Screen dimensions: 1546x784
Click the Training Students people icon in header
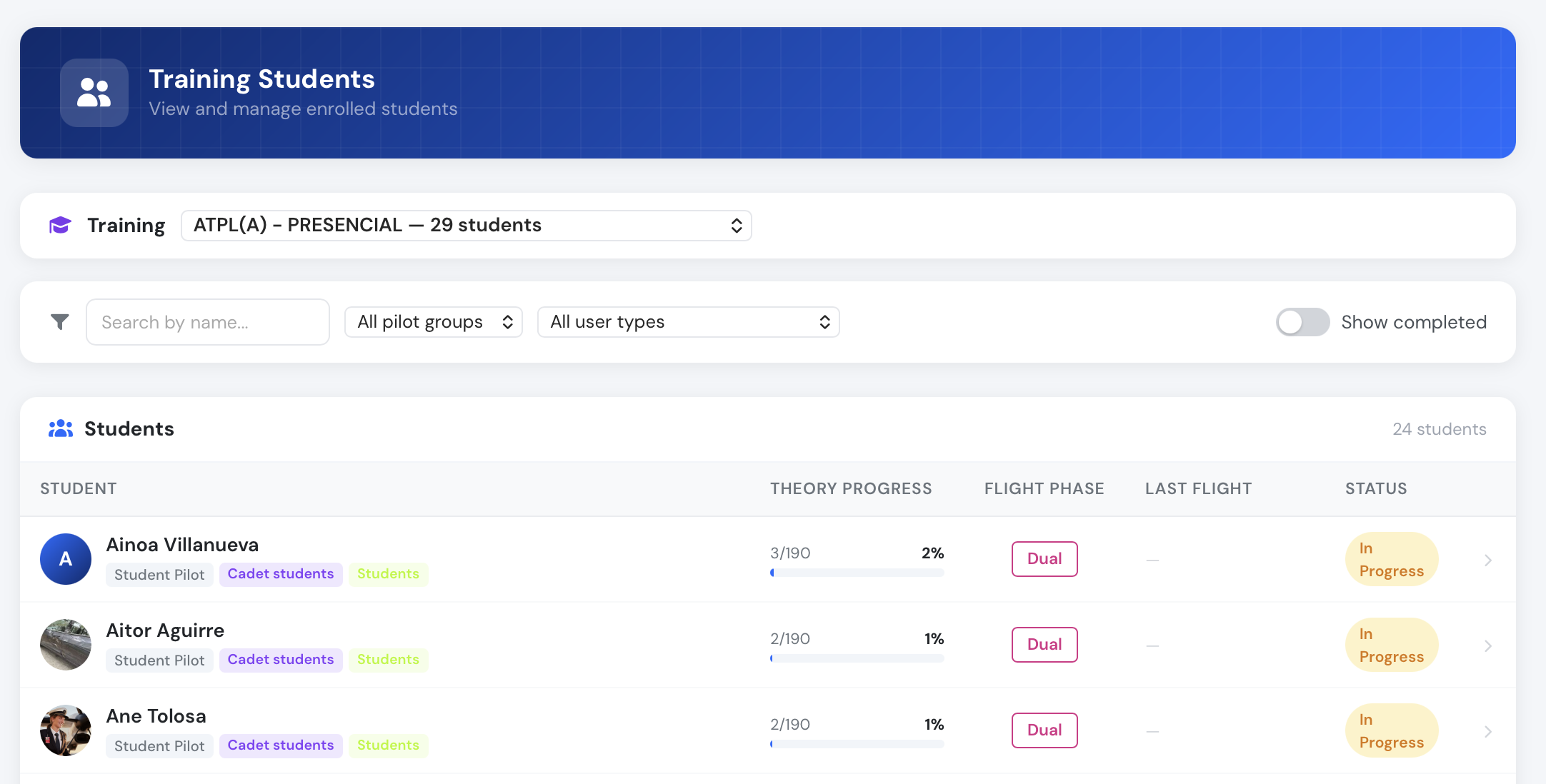(x=94, y=93)
